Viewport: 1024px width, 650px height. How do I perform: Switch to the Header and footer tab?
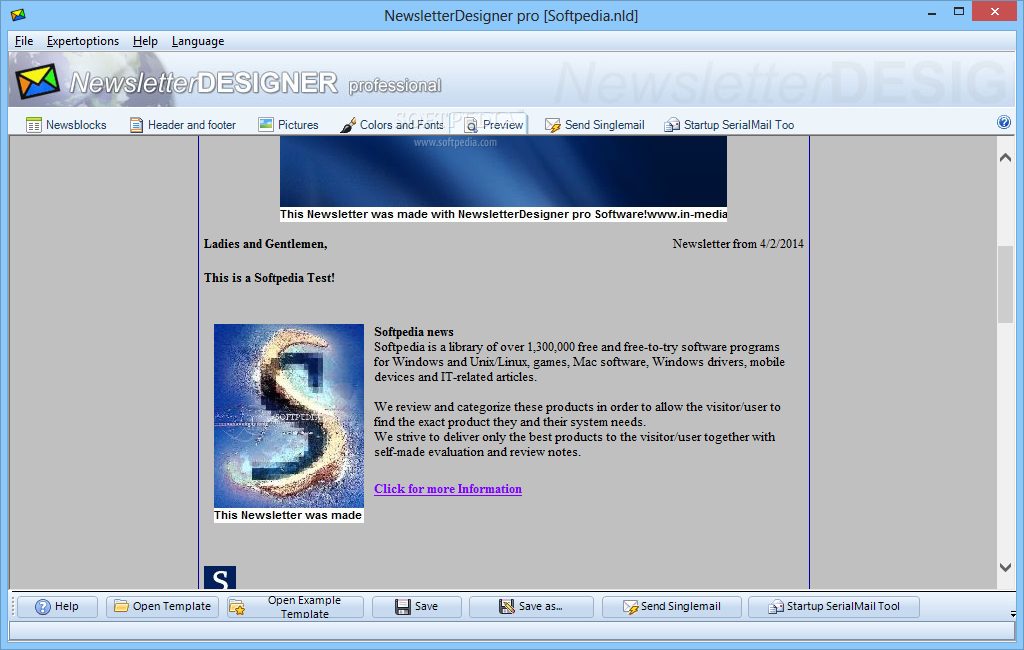(x=183, y=125)
